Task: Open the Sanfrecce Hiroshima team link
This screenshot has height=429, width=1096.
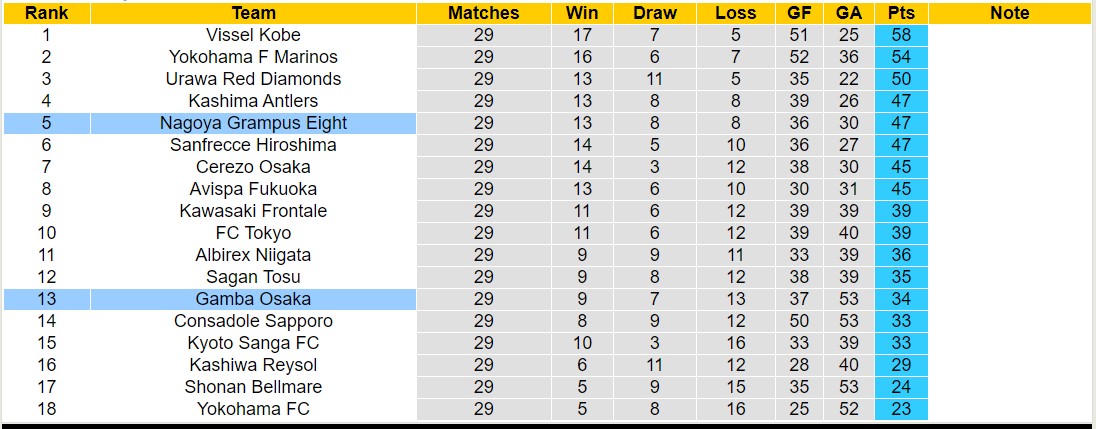Action: 253,145
